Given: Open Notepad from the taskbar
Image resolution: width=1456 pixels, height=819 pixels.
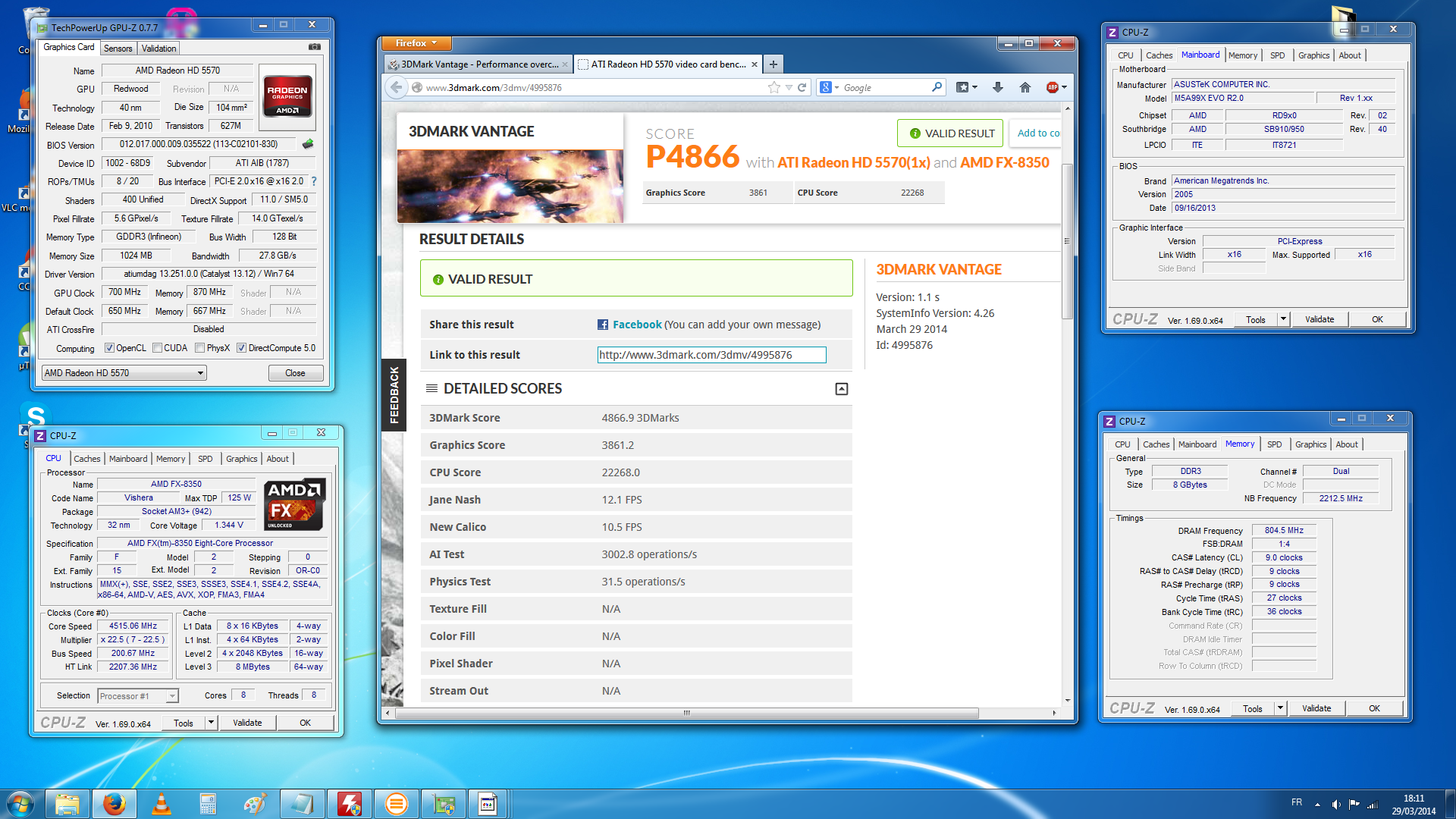Looking at the screenshot, I should pos(303,804).
